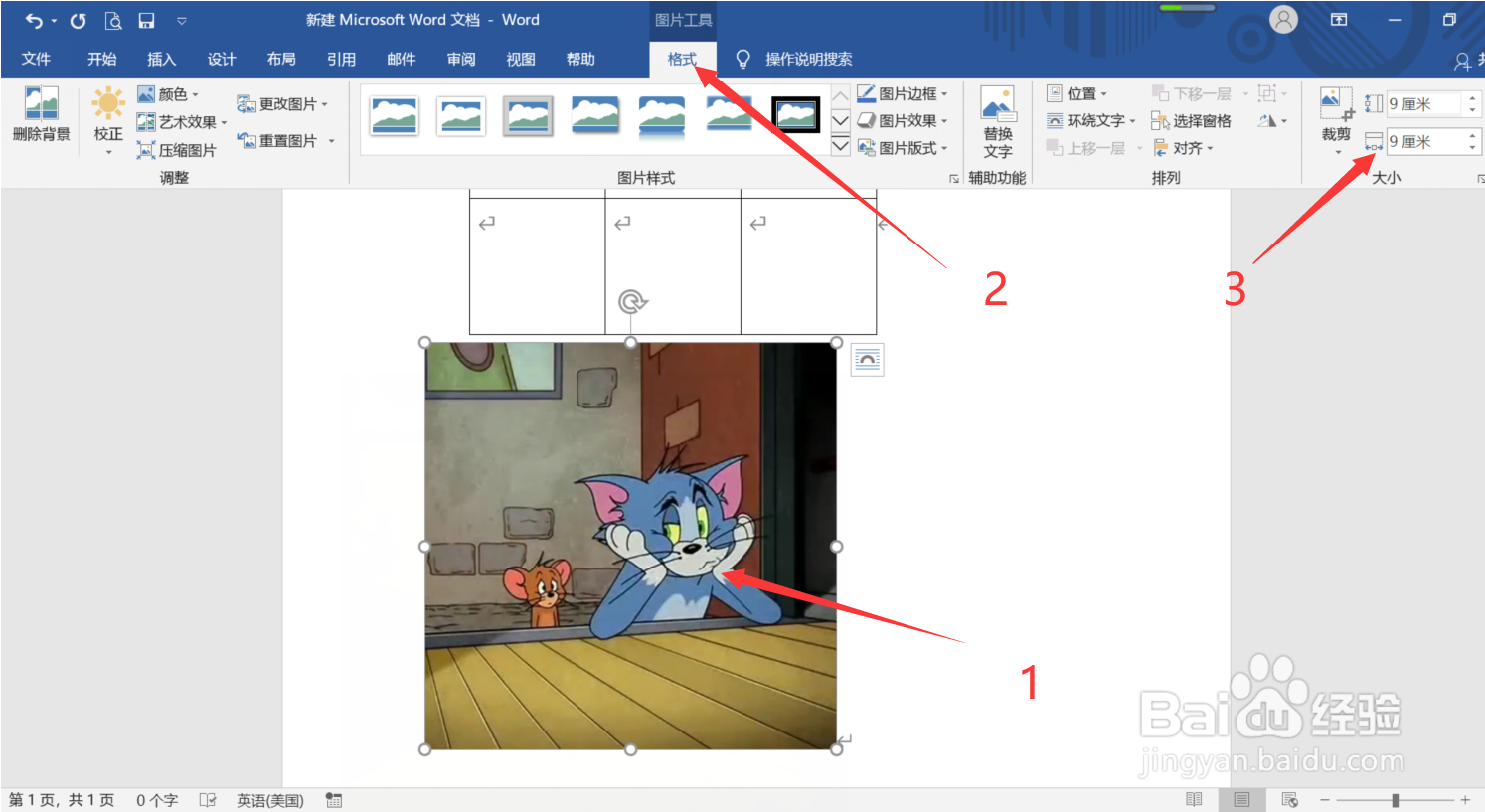Click 压缩图片 compress pictures
Viewport: 1485px width, 812px height.
(x=176, y=150)
